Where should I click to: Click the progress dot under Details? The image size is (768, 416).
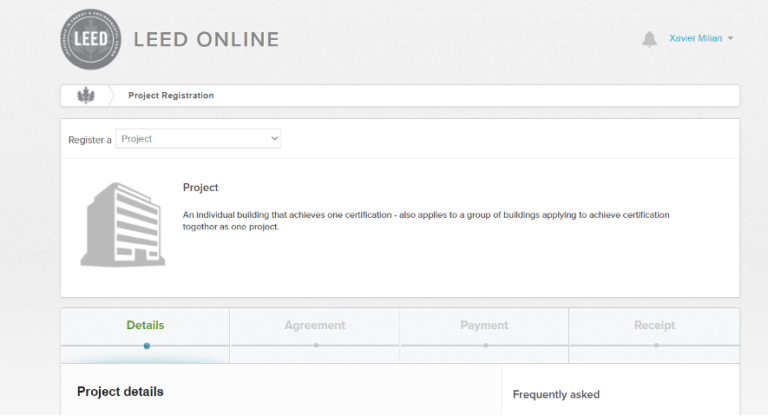click(146, 346)
